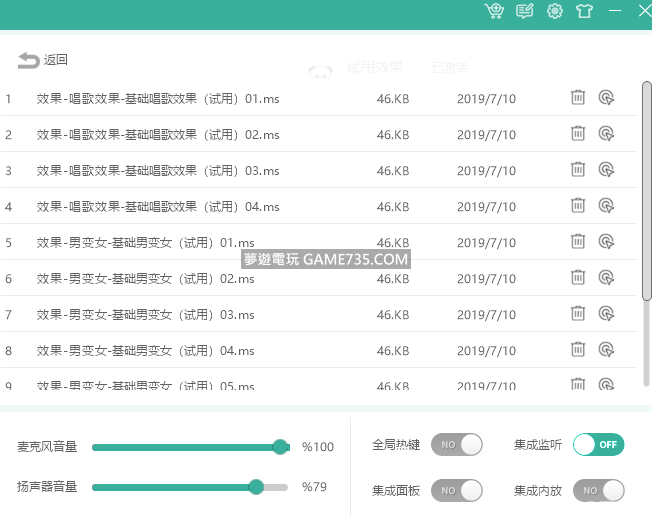Click the 返回 back button
The height and width of the screenshot is (518, 652).
(x=43, y=60)
